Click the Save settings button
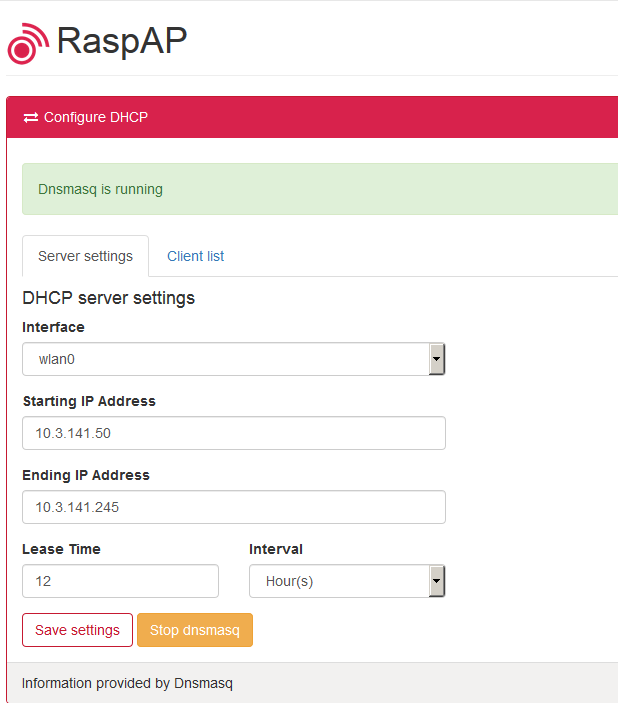 point(77,630)
